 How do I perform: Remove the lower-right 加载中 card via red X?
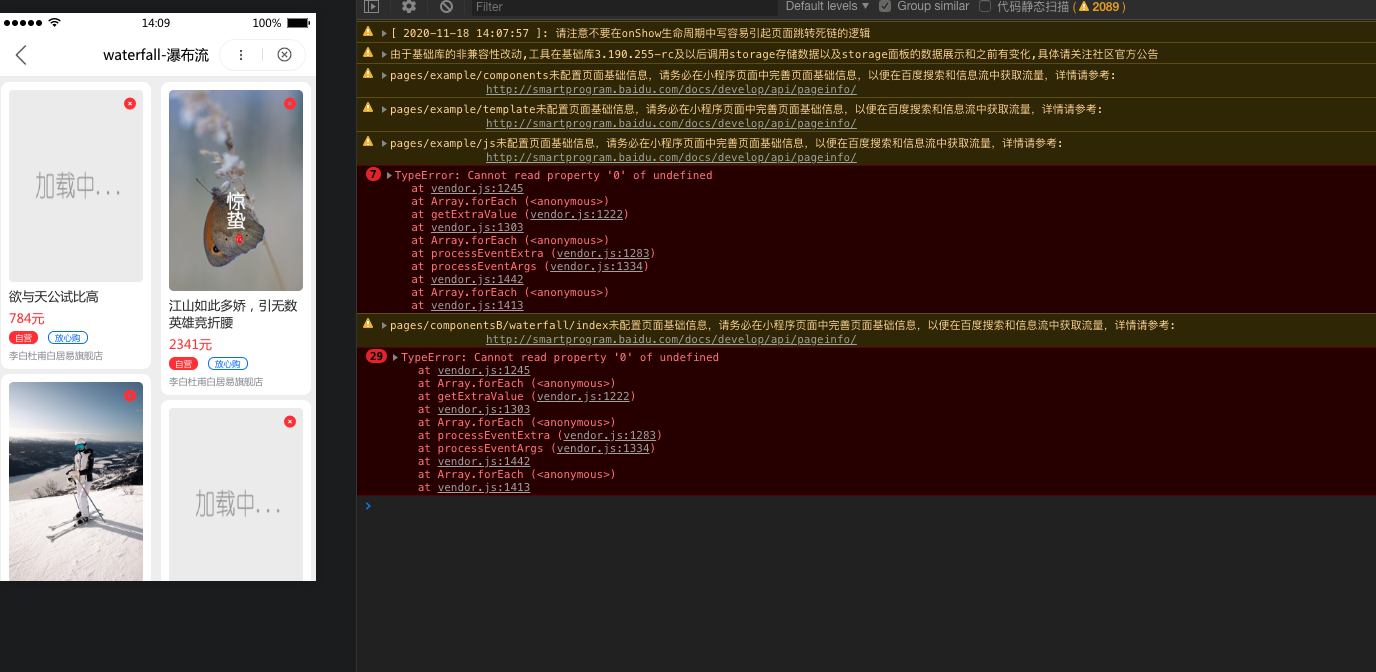[x=290, y=421]
